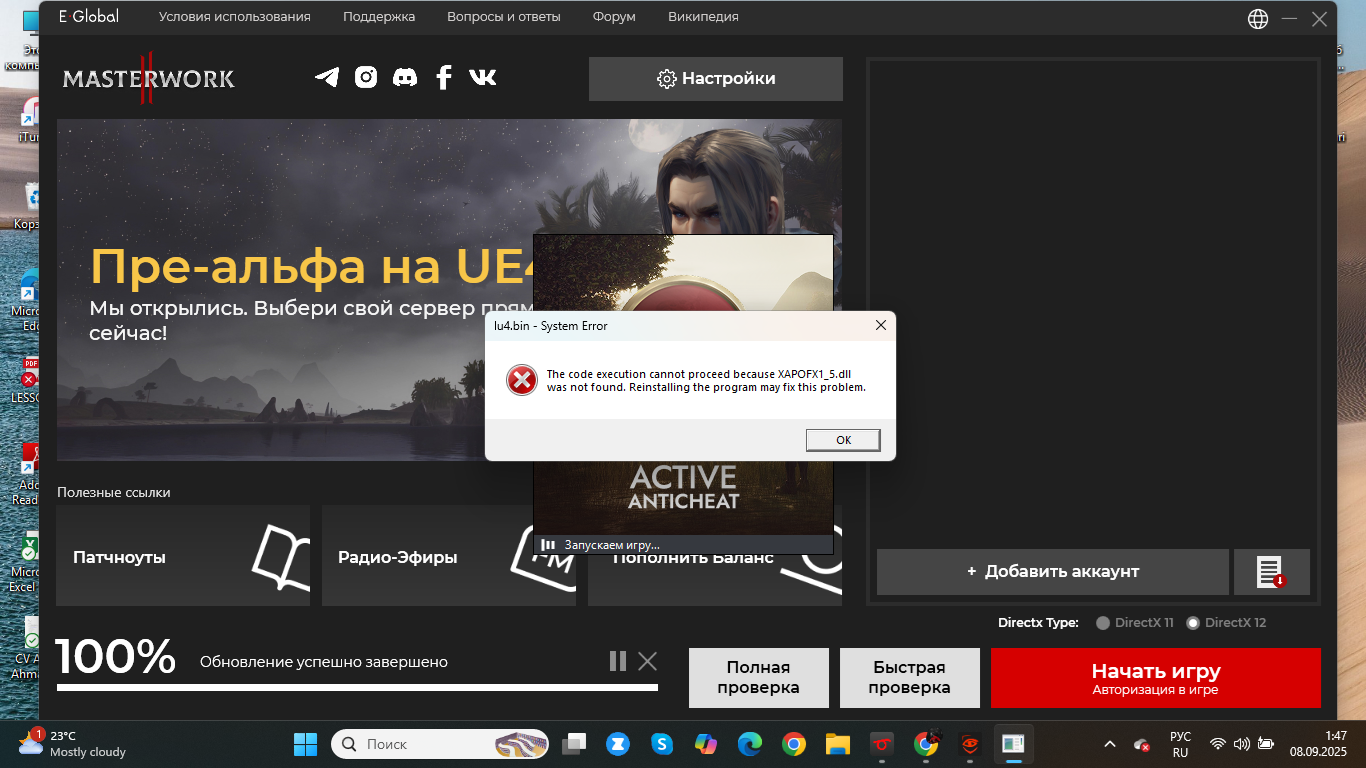Image resolution: width=1366 pixels, height=768 pixels.
Task: Expand the hidden tray icons chevron
Action: point(1110,744)
